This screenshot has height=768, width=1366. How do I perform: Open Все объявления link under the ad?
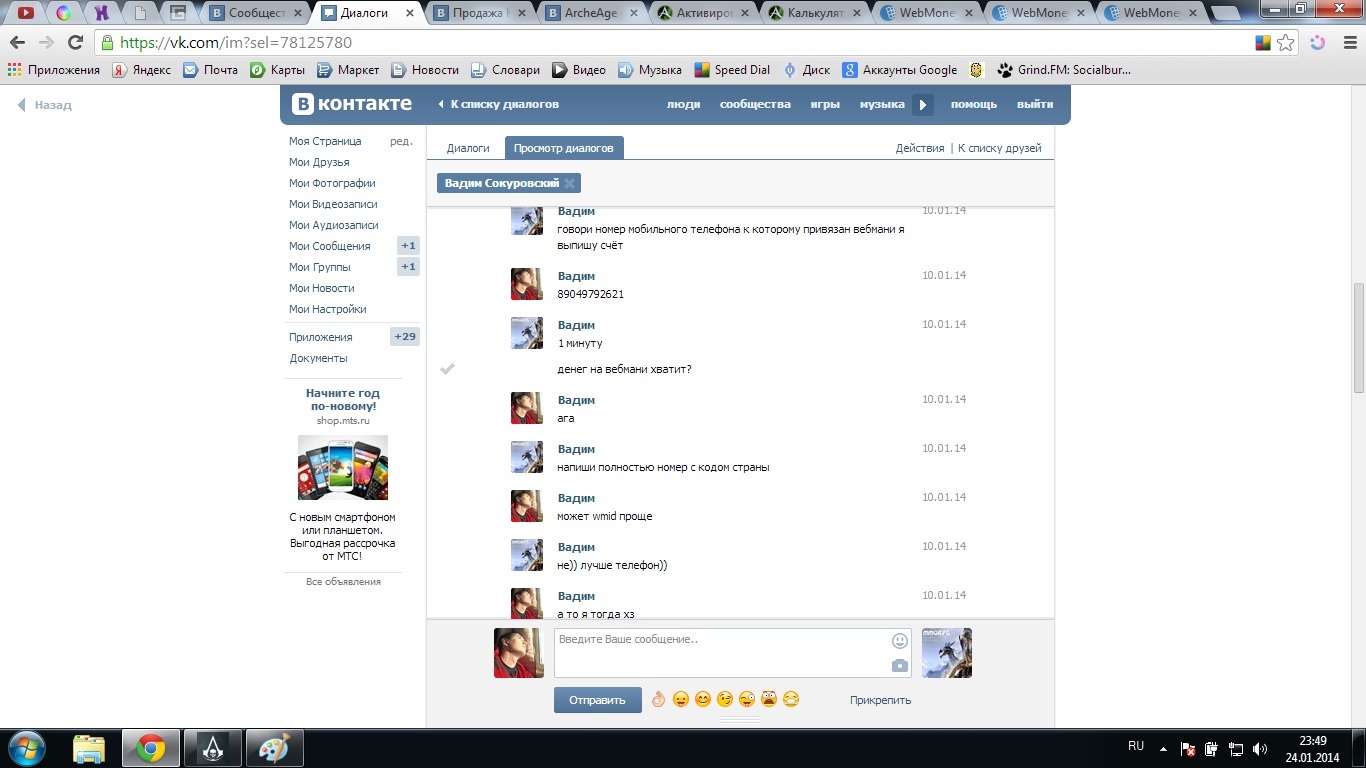(x=343, y=581)
